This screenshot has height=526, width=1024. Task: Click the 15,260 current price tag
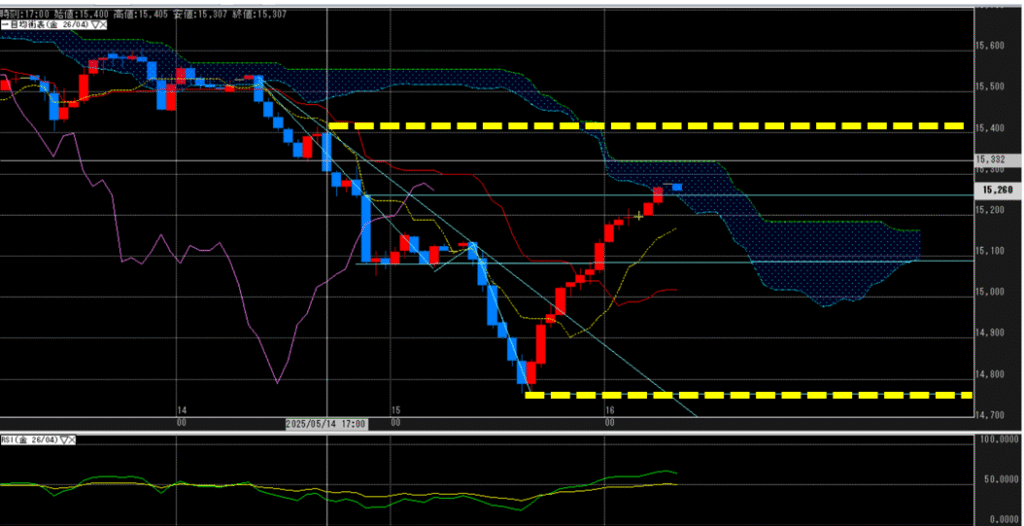[999, 190]
